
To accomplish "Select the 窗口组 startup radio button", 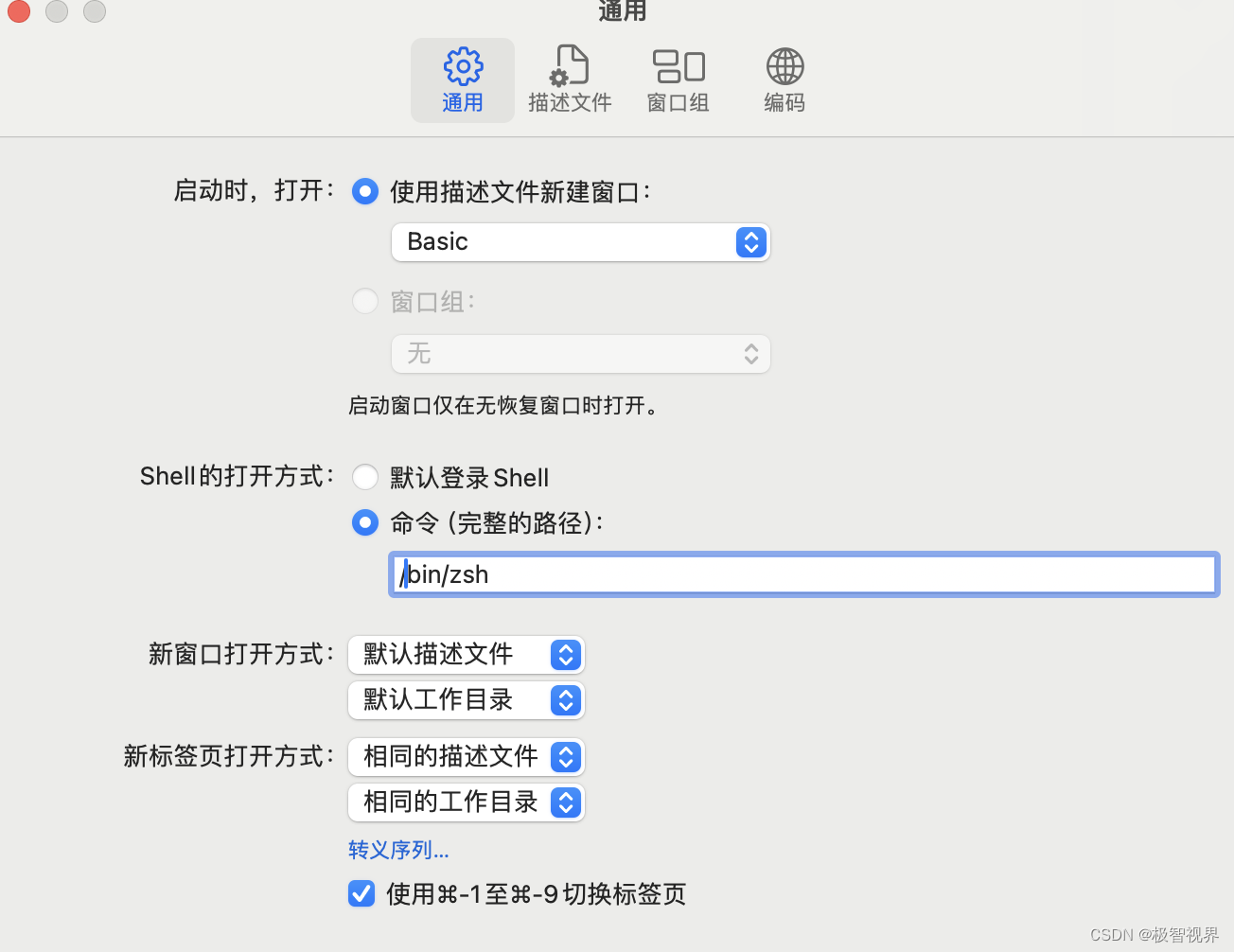I will point(365,301).
